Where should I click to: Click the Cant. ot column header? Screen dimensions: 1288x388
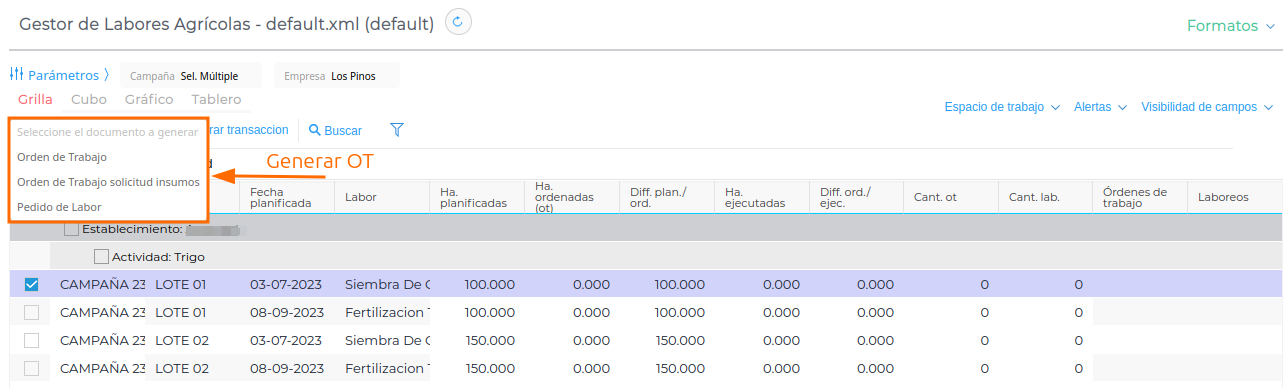pos(951,197)
